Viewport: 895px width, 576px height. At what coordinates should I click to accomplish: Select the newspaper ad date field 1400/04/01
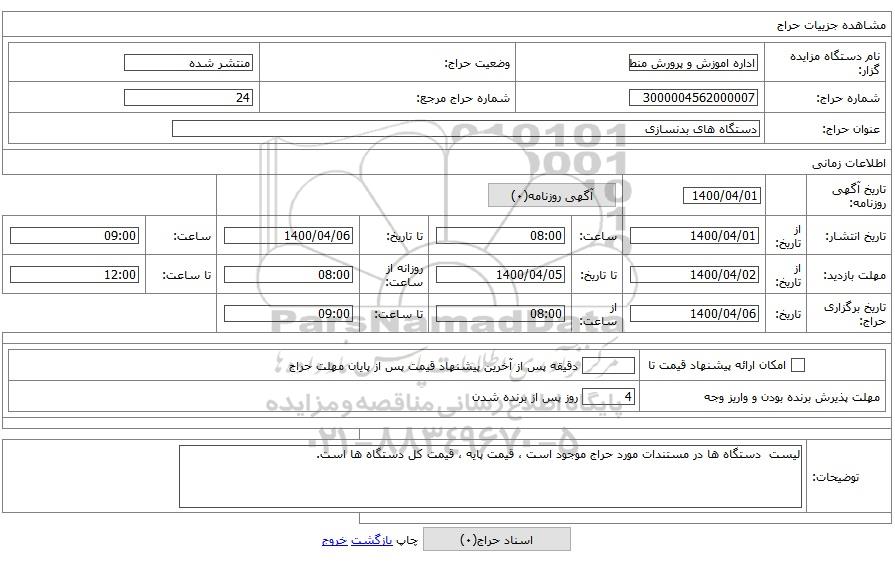tap(722, 196)
